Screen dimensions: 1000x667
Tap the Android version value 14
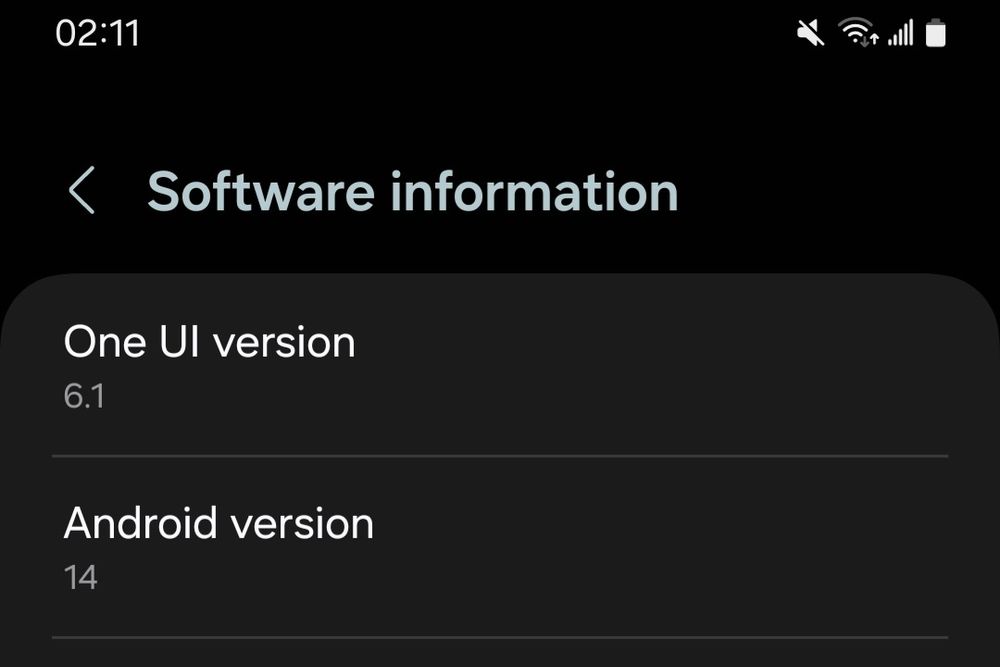pos(80,577)
